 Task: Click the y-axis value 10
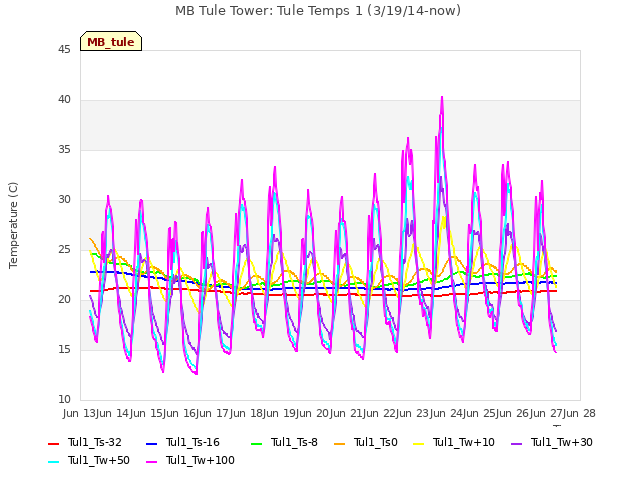(x=64, y=400)
